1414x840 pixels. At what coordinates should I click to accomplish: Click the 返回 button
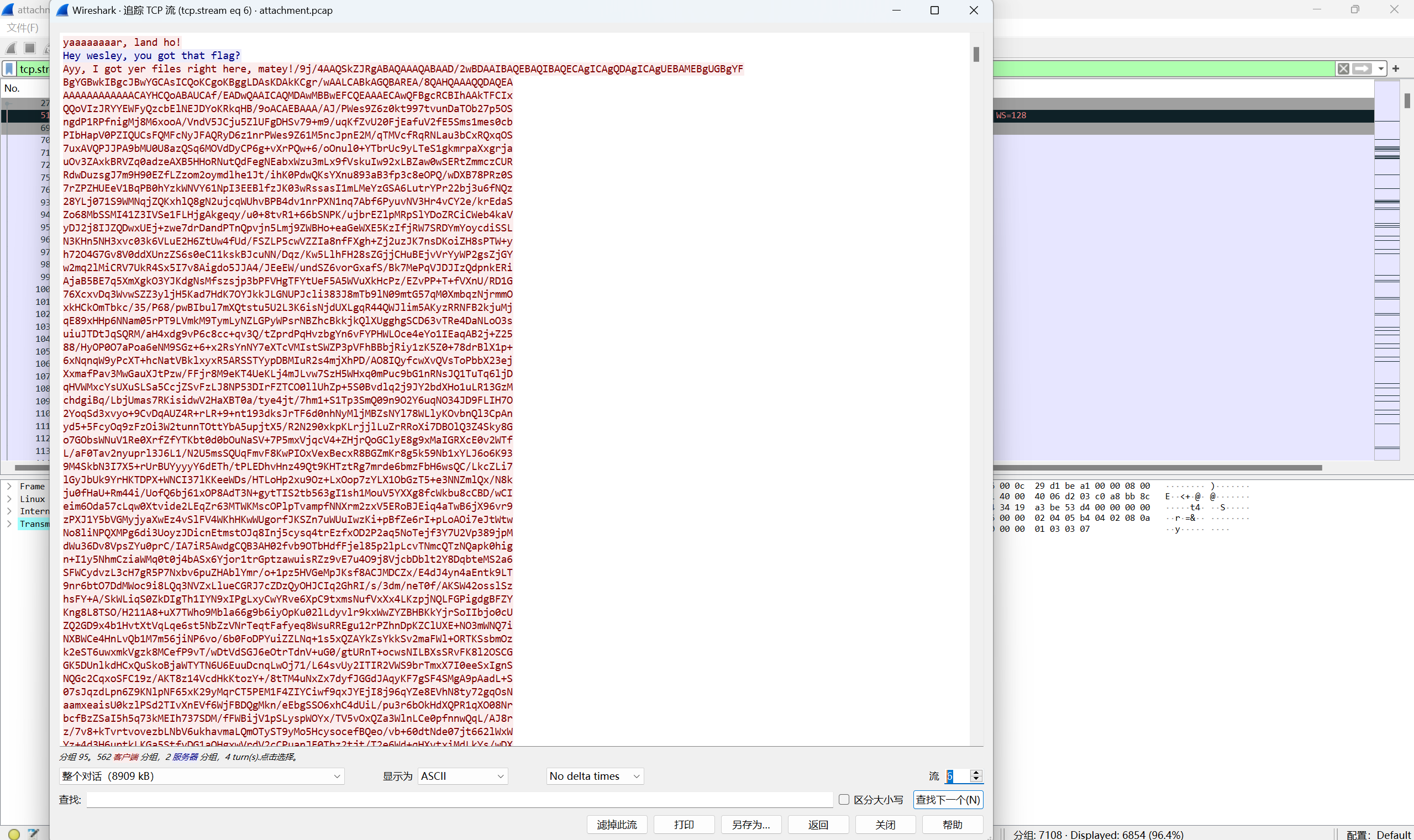click(x=818, y=824)
